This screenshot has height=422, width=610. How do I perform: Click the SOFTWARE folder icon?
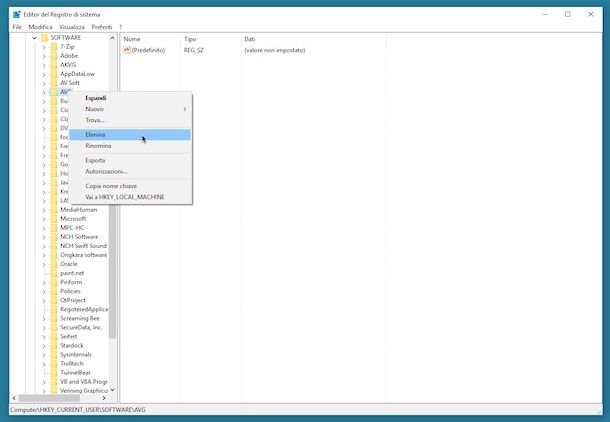point(44,38)
